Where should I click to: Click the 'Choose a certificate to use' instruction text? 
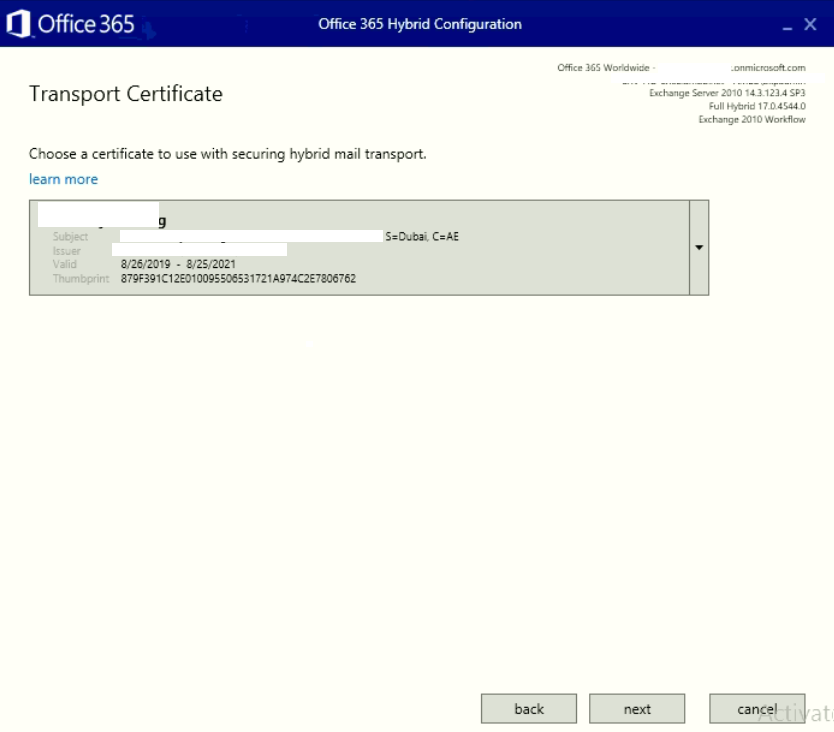[x=228, y=154]
